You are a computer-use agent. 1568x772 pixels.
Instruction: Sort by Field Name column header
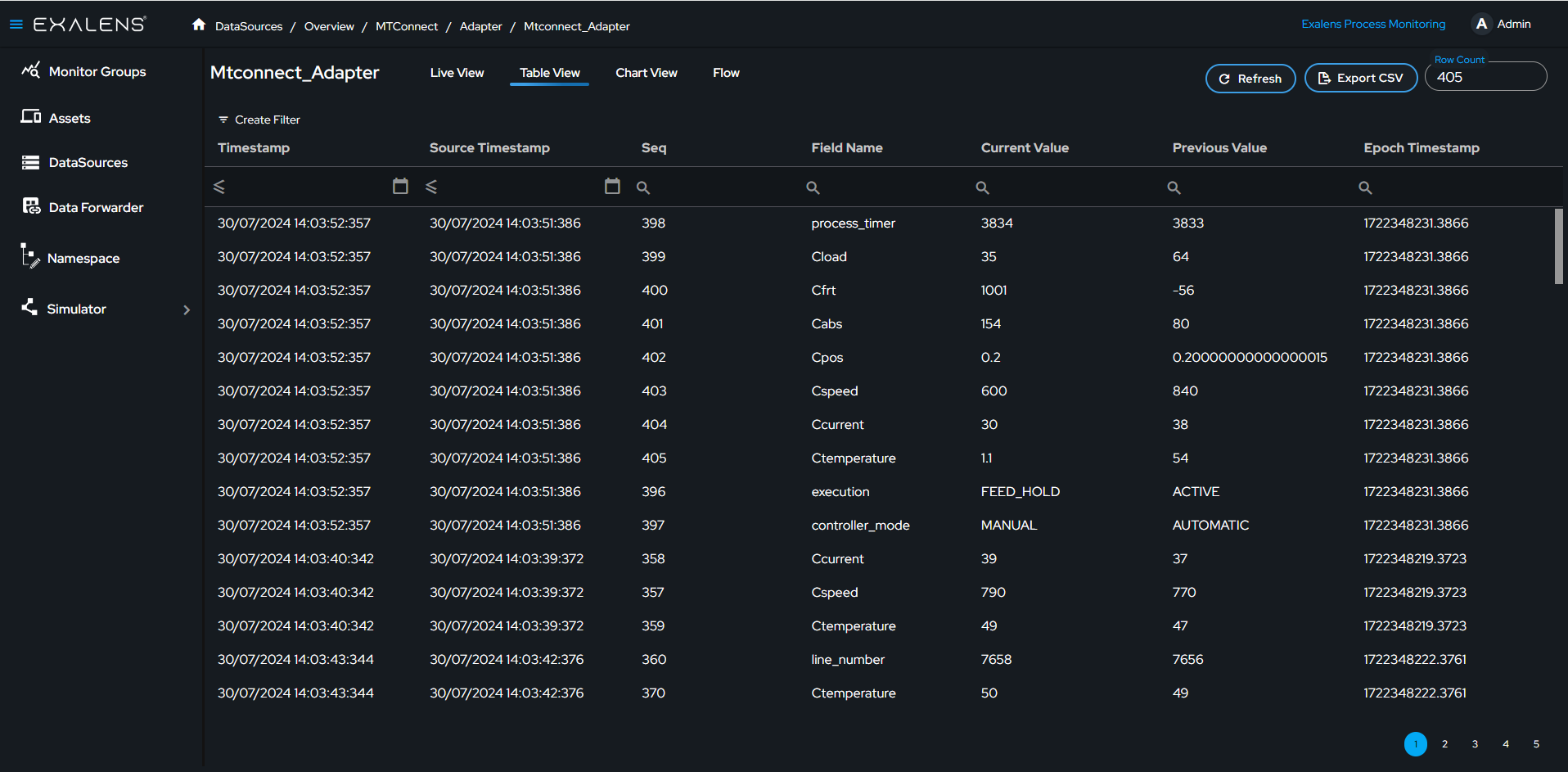coord(847,147)
